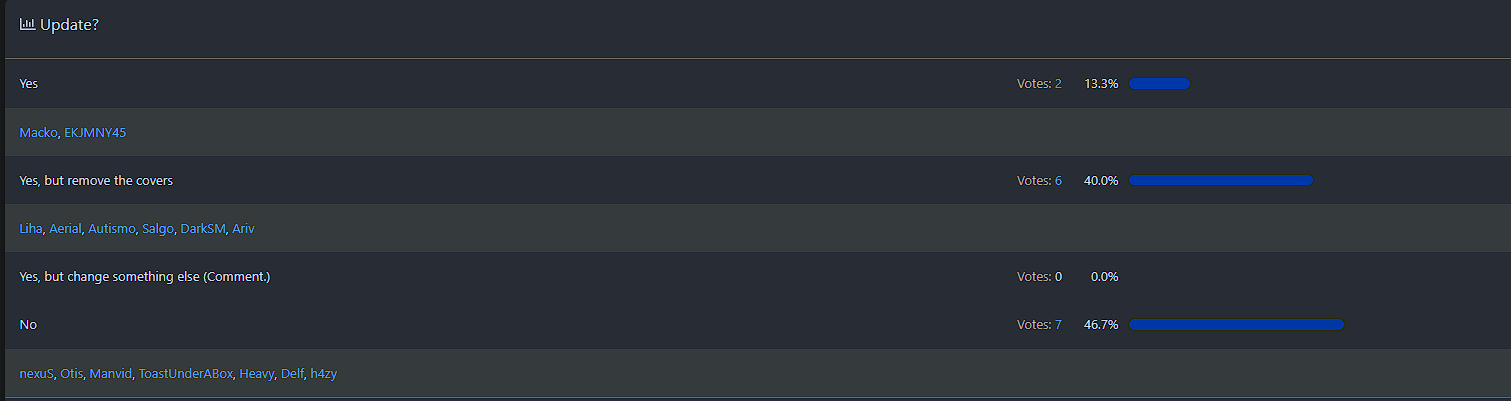The width and height of the screenshot is (1511, 401).
Task: Open EKJMNY45's profile link
Action: [x=95, y=132]
